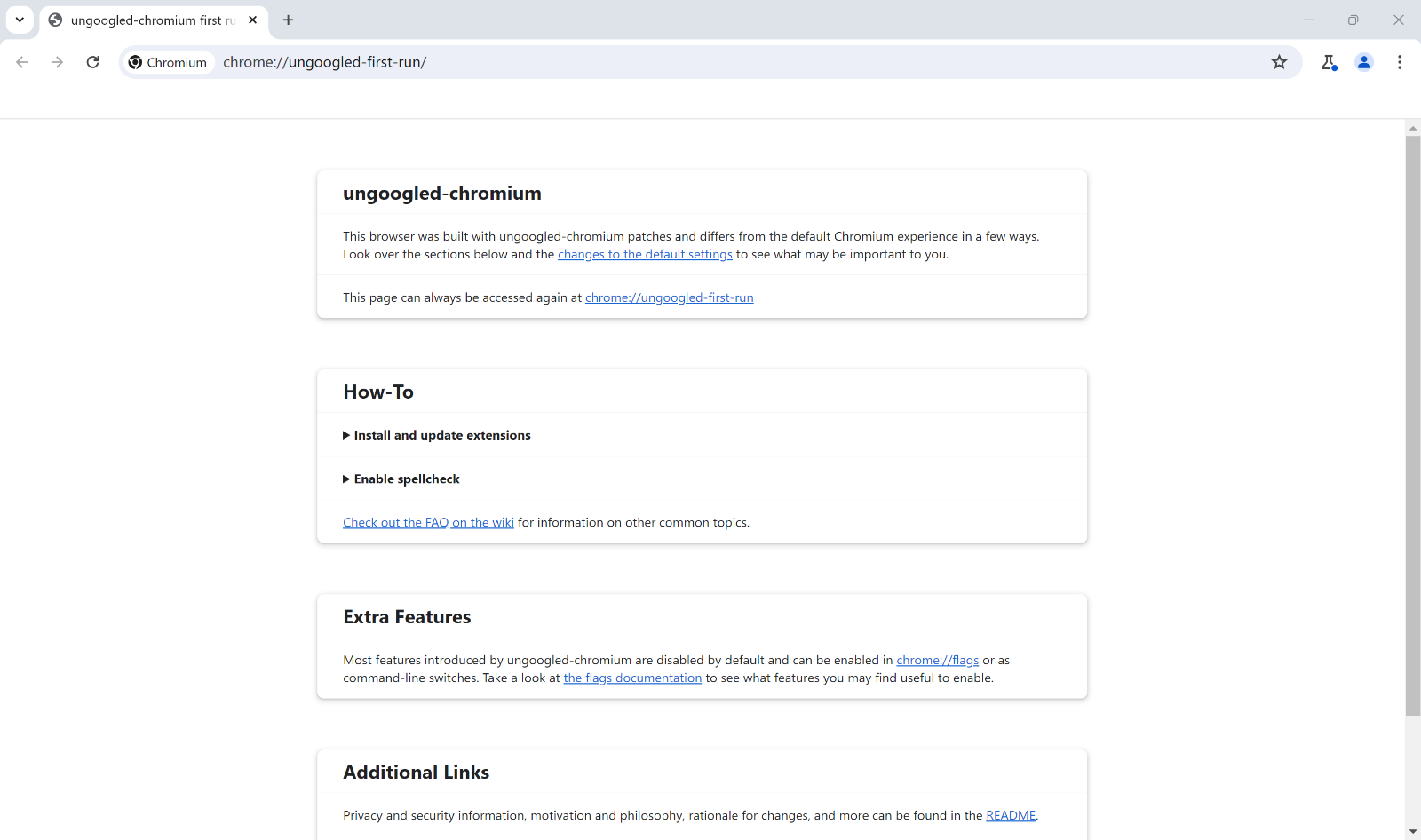Image resolution: width=1421 pixels, height=840 pixels.
Task: Click the ungoogled-chromium heading
Action: pyautogui.click(x=442, y=194)
